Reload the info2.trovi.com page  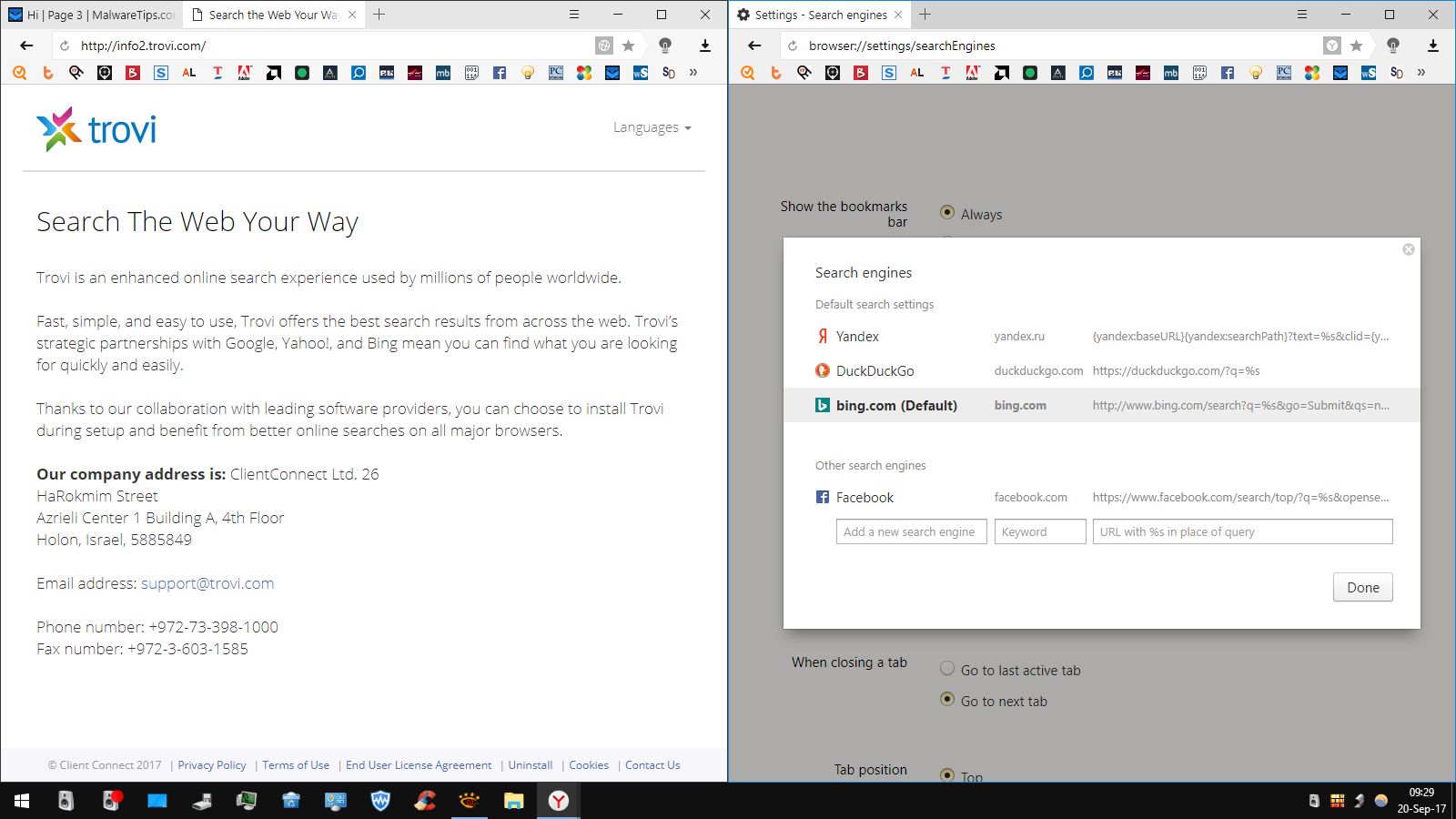point(65,45)
